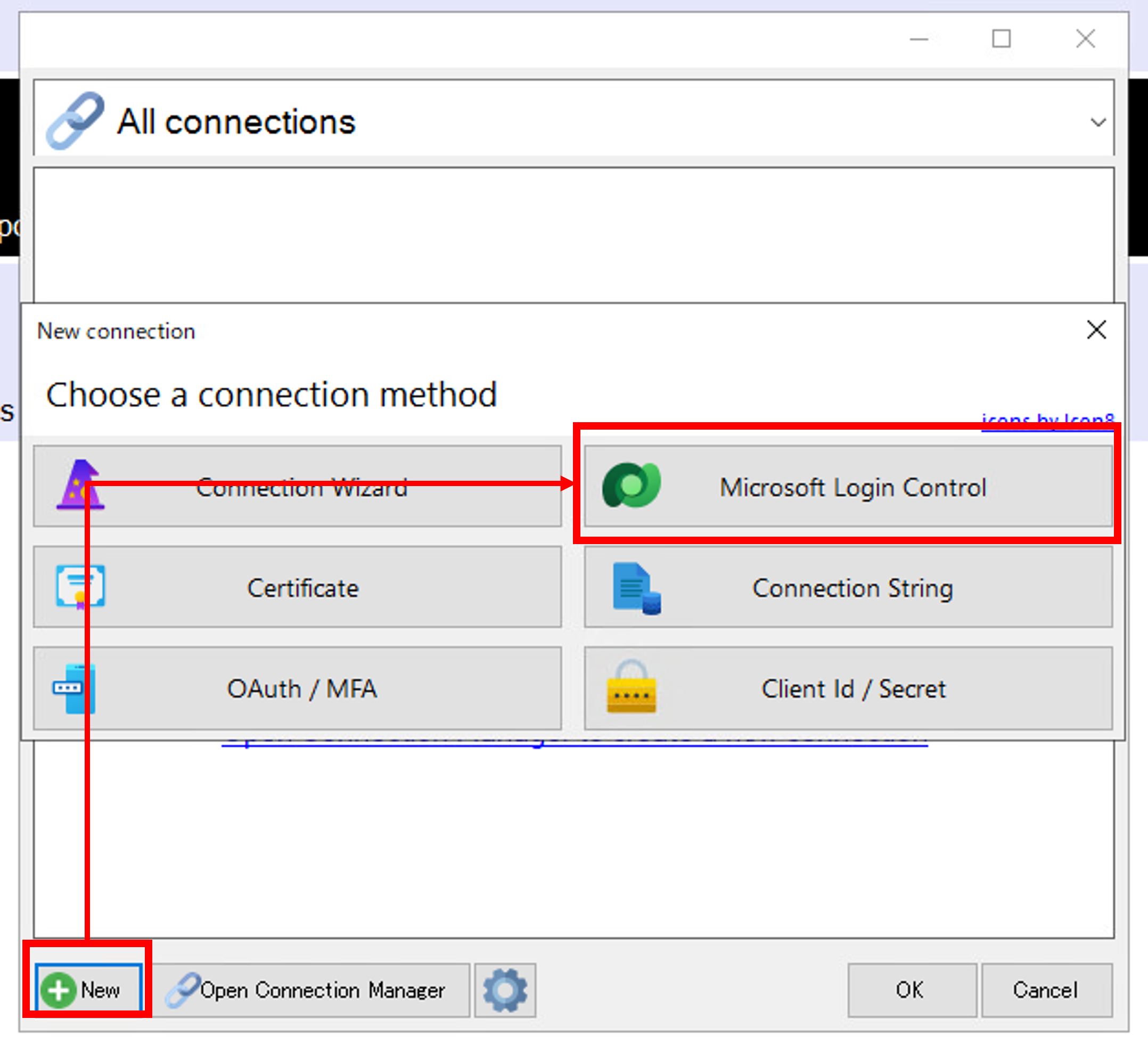
Task: Pick the Certificate connection method
Action: pyautogui.click(x=297, y=587)
